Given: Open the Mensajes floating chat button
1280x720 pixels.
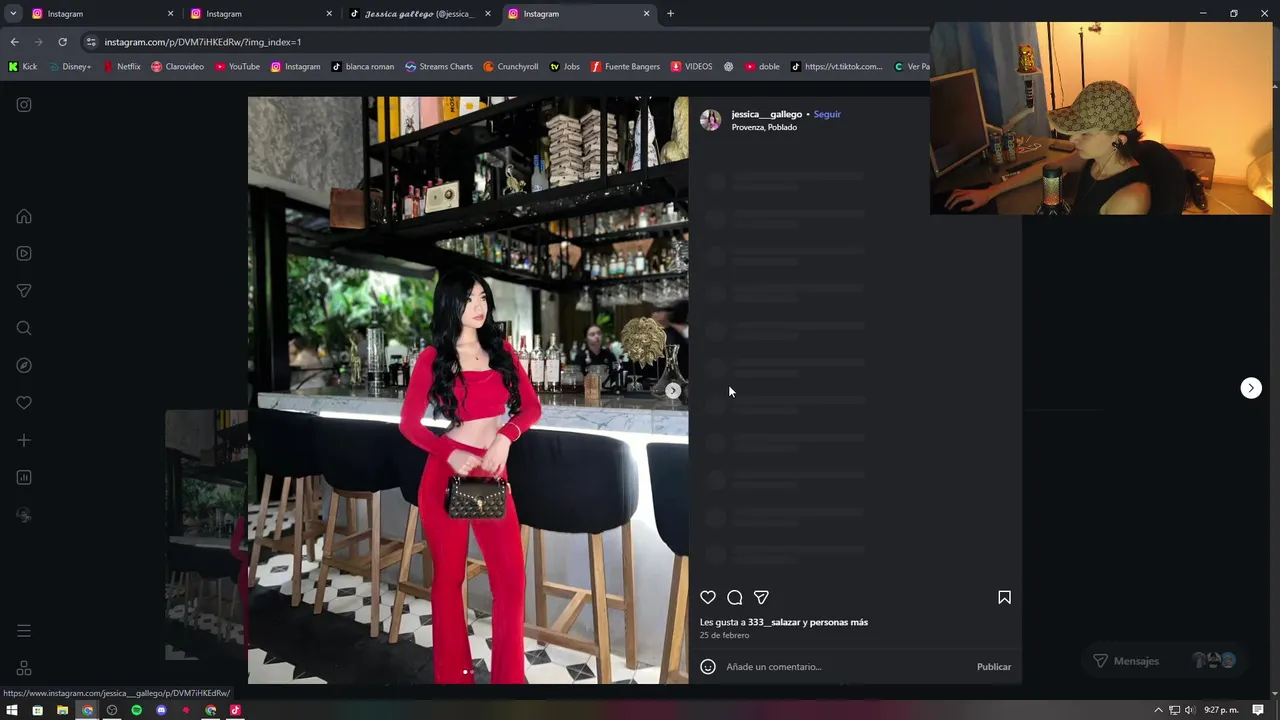Looking at the screenshot, I should click(1165, 661).
